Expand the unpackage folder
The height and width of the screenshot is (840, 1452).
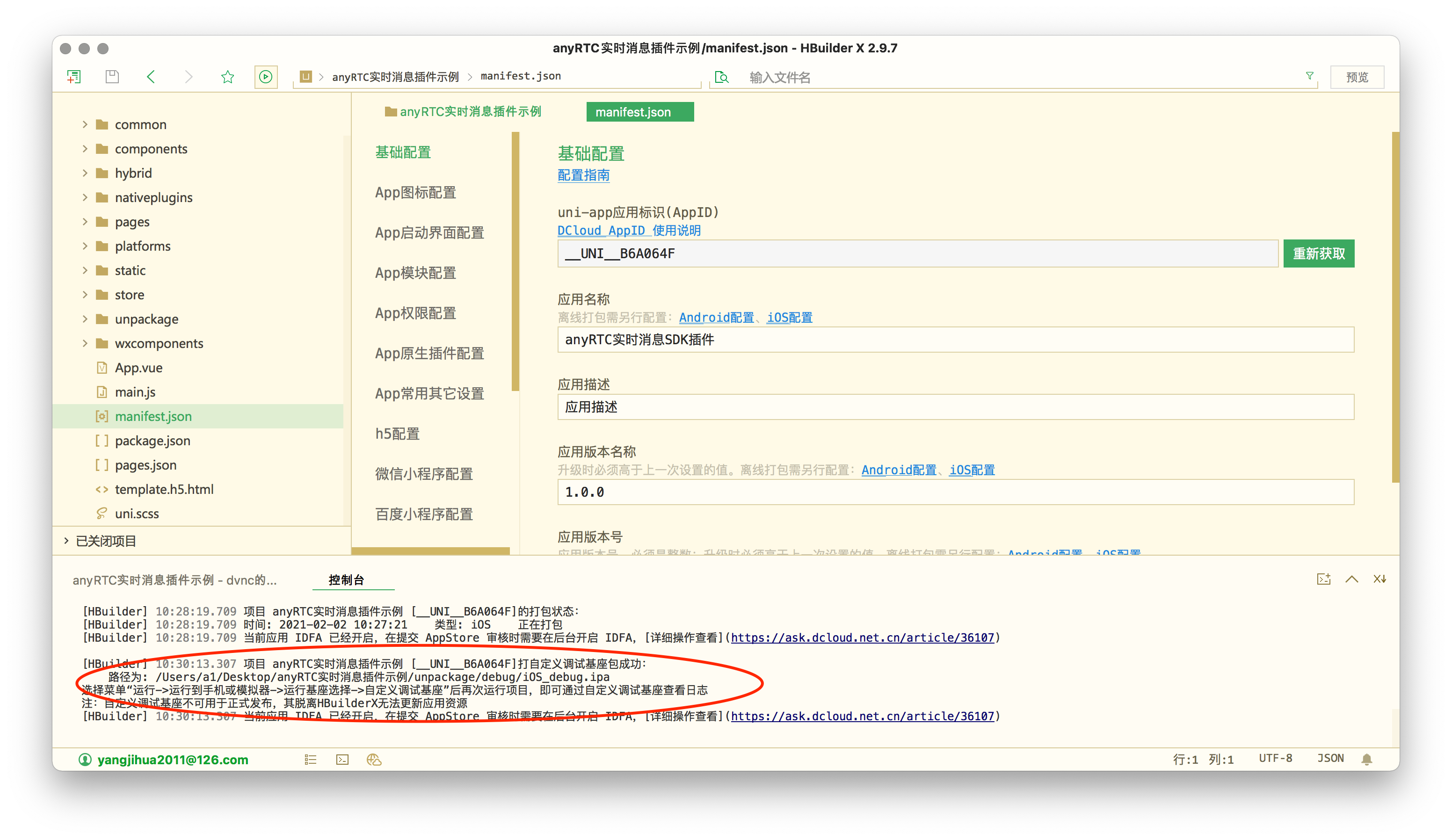pos(85,319)
